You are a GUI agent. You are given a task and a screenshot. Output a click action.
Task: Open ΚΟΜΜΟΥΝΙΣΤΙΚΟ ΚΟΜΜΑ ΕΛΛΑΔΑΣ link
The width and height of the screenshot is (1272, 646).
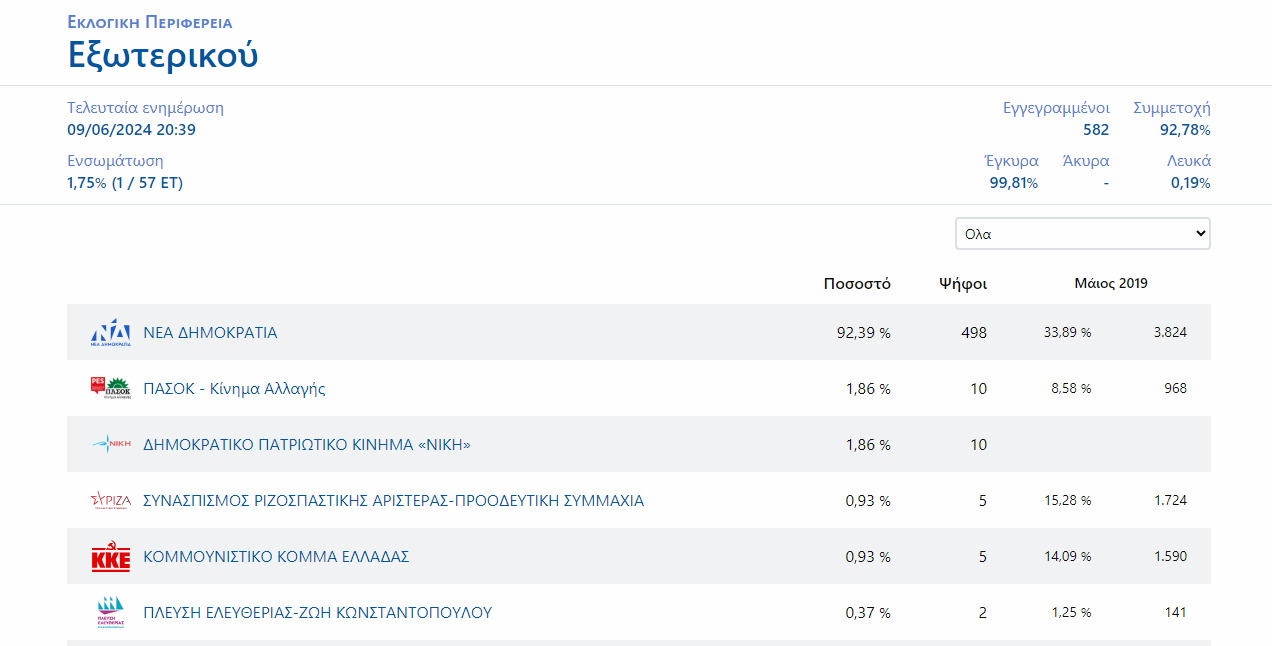276,557
